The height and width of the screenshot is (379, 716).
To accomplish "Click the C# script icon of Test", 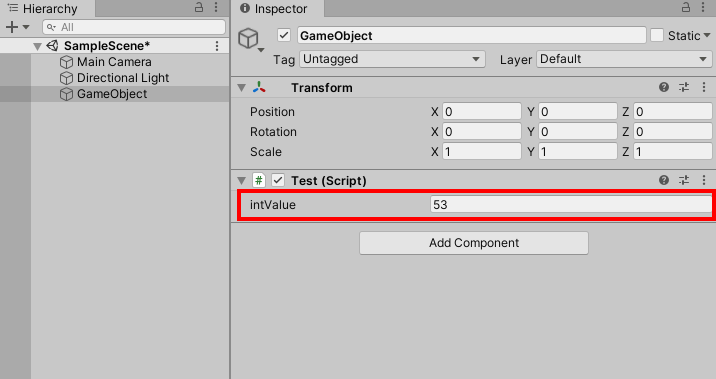I will [258, 180].
